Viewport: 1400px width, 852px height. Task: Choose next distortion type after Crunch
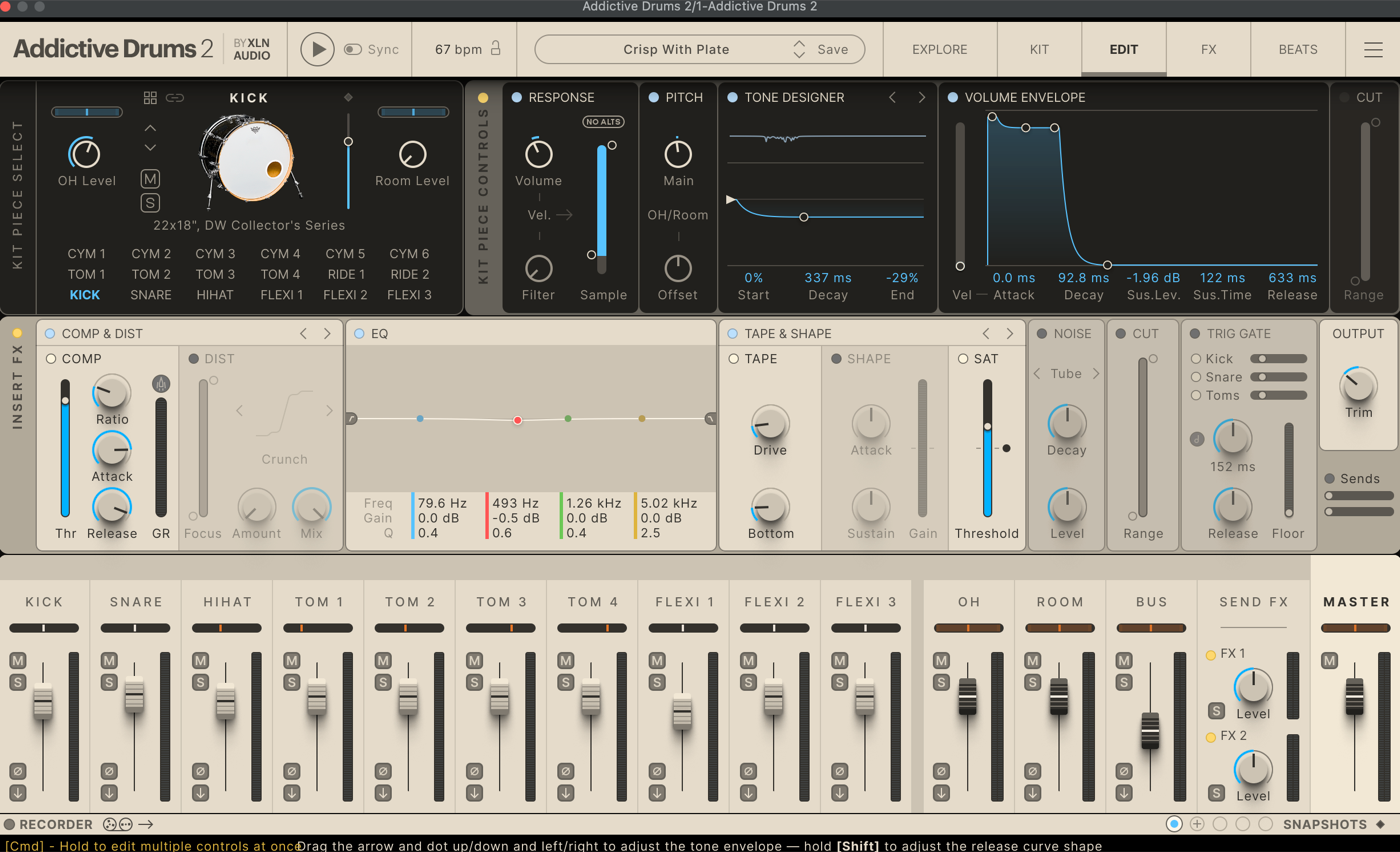(330, 410)
